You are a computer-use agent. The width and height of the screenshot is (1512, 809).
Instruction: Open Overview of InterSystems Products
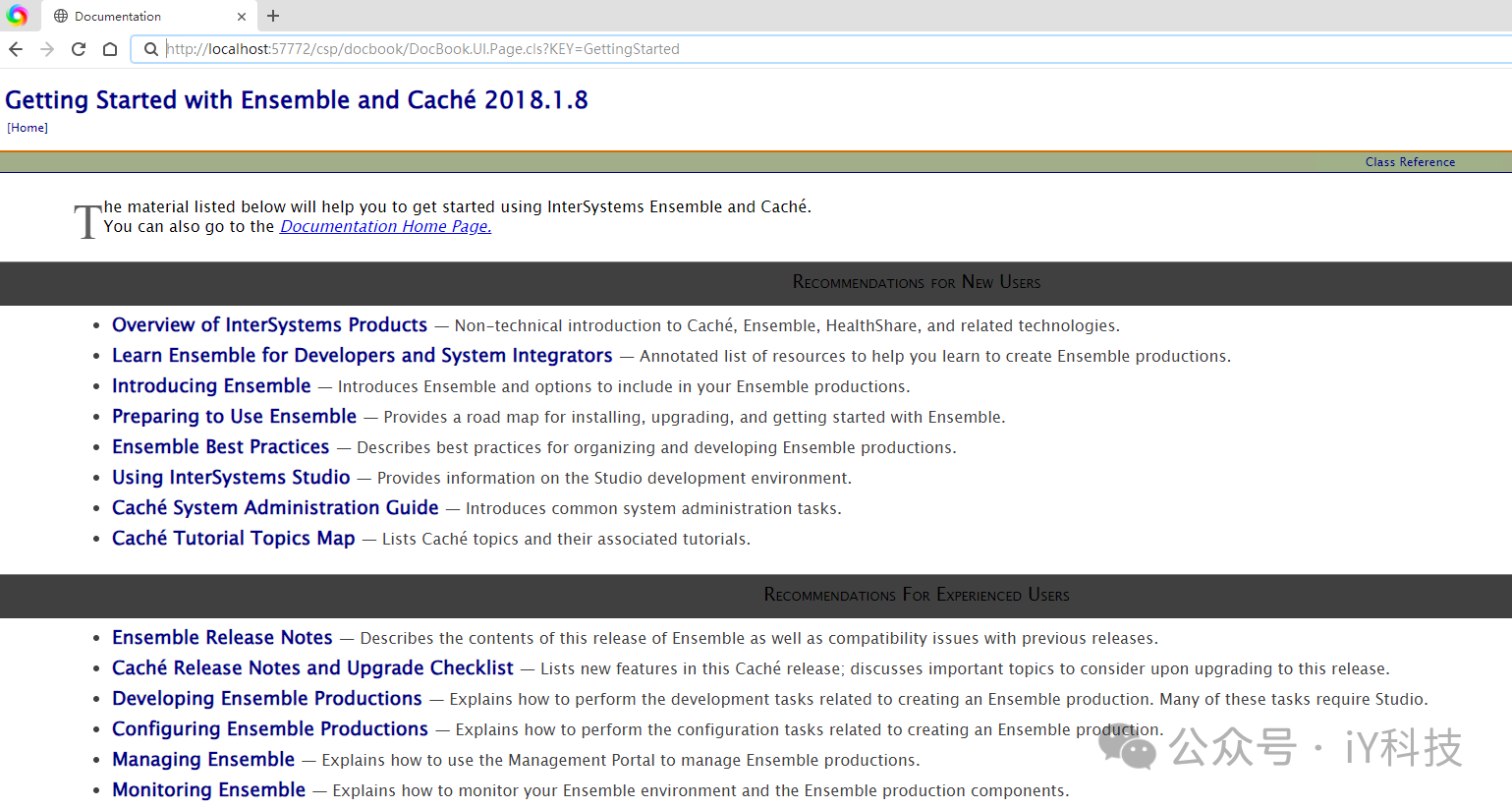pyautogui.click(x=269, y=324)
